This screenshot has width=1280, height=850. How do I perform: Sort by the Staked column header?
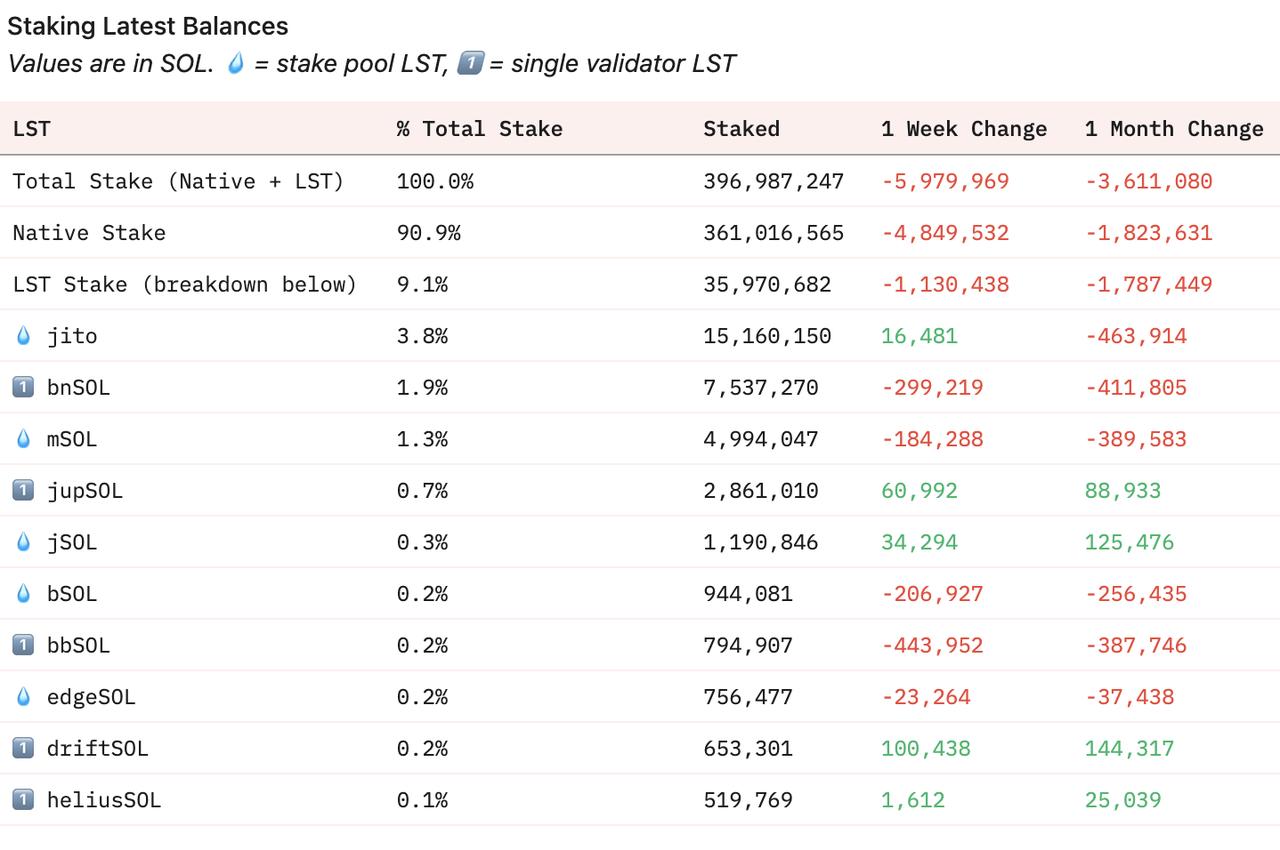[741, 129]
